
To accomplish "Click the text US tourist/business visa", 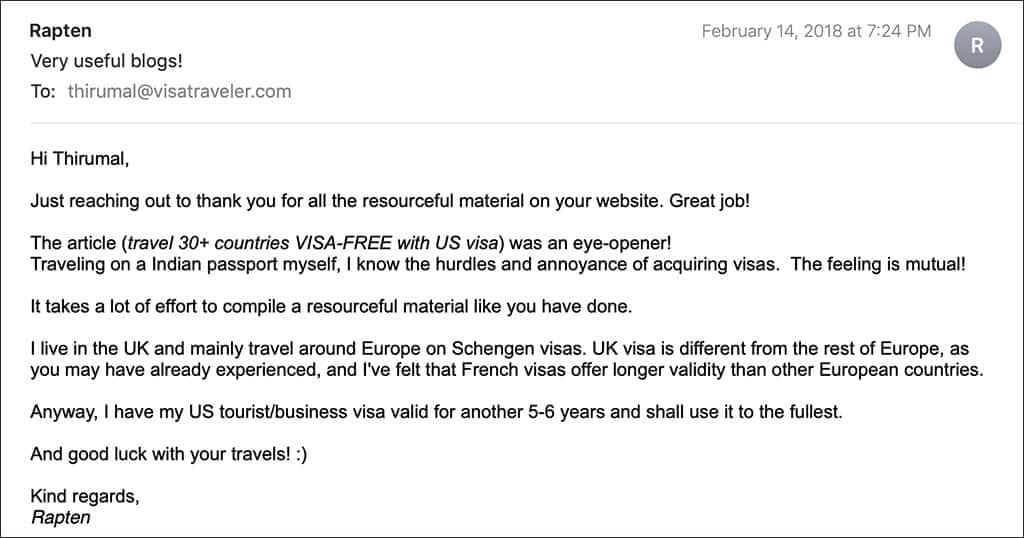I will [x=287, y=412].
